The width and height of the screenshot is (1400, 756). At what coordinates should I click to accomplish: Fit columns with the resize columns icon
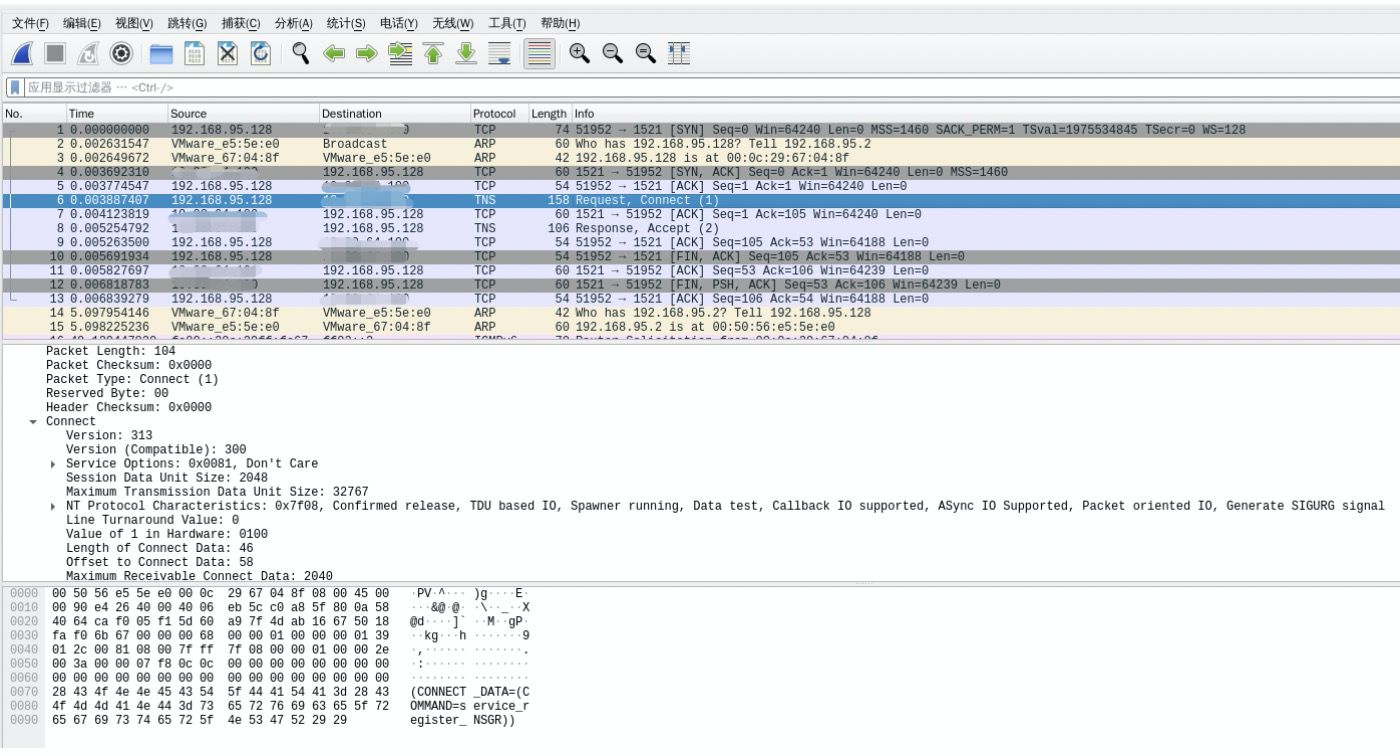point(679,53)
